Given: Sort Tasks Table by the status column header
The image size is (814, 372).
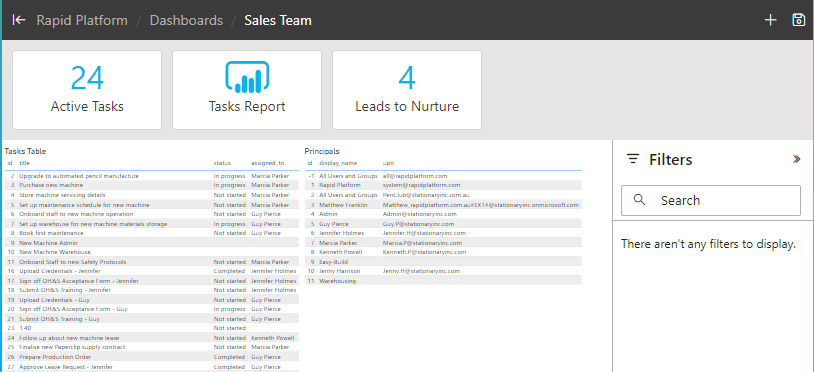Looking at the screenshot, I should (222, 163).
